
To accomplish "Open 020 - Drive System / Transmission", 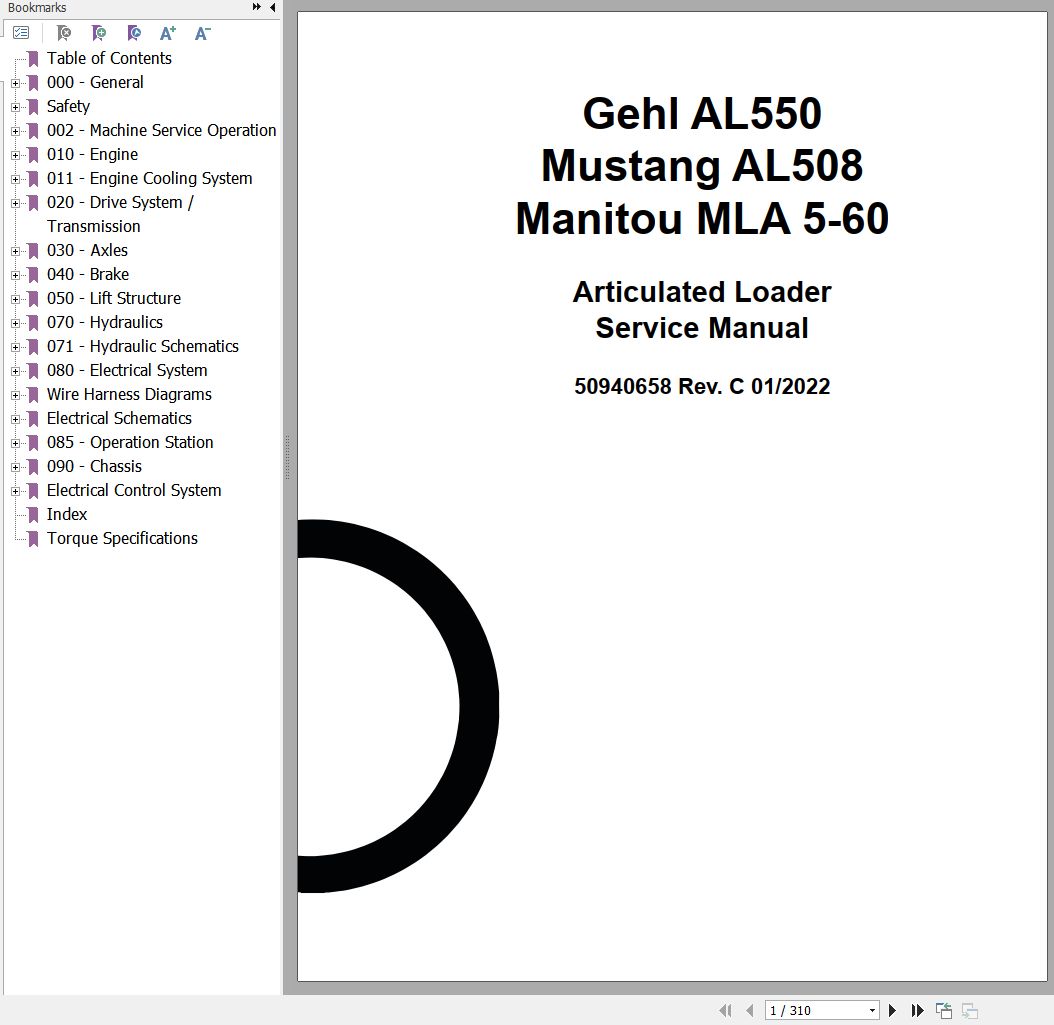I will coord(120,214).
